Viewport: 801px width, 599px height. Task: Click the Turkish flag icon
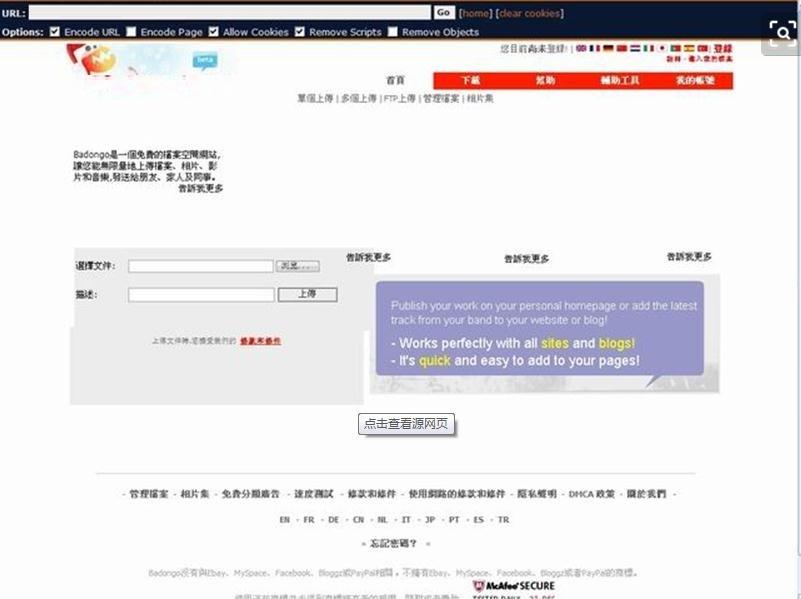point(703,48)
